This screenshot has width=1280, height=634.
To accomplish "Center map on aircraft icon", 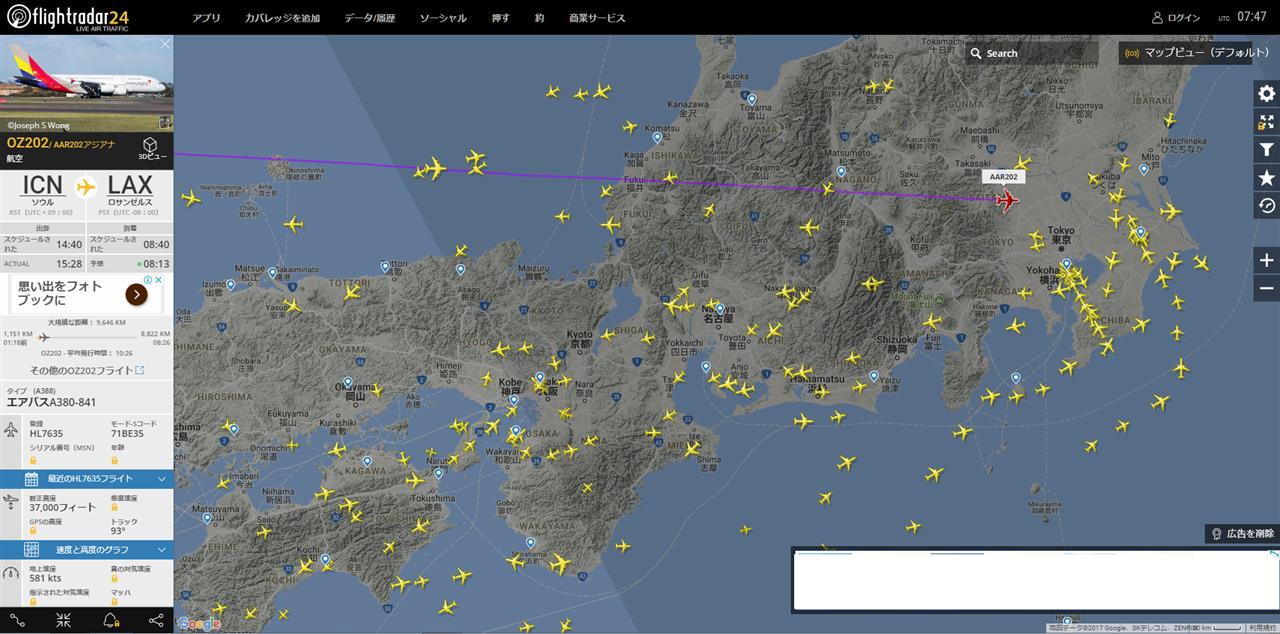I will click(x=65, y=620).
